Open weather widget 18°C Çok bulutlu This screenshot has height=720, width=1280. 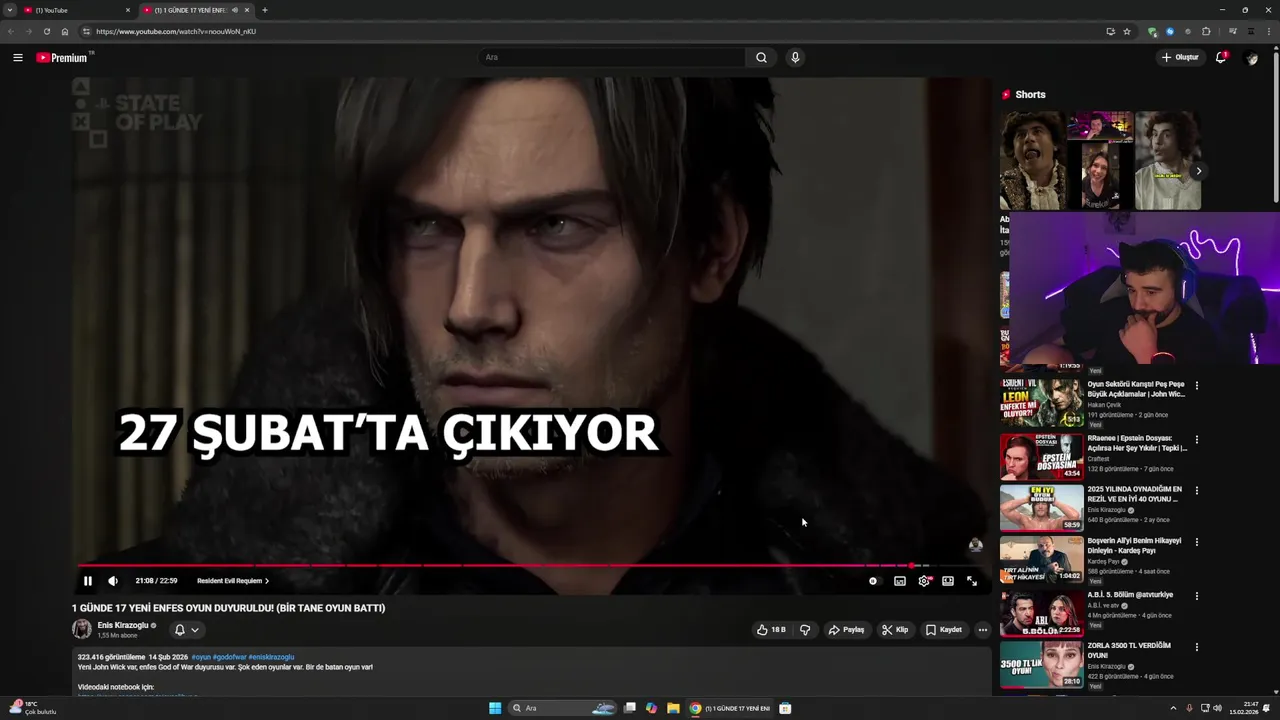[32, 708]
